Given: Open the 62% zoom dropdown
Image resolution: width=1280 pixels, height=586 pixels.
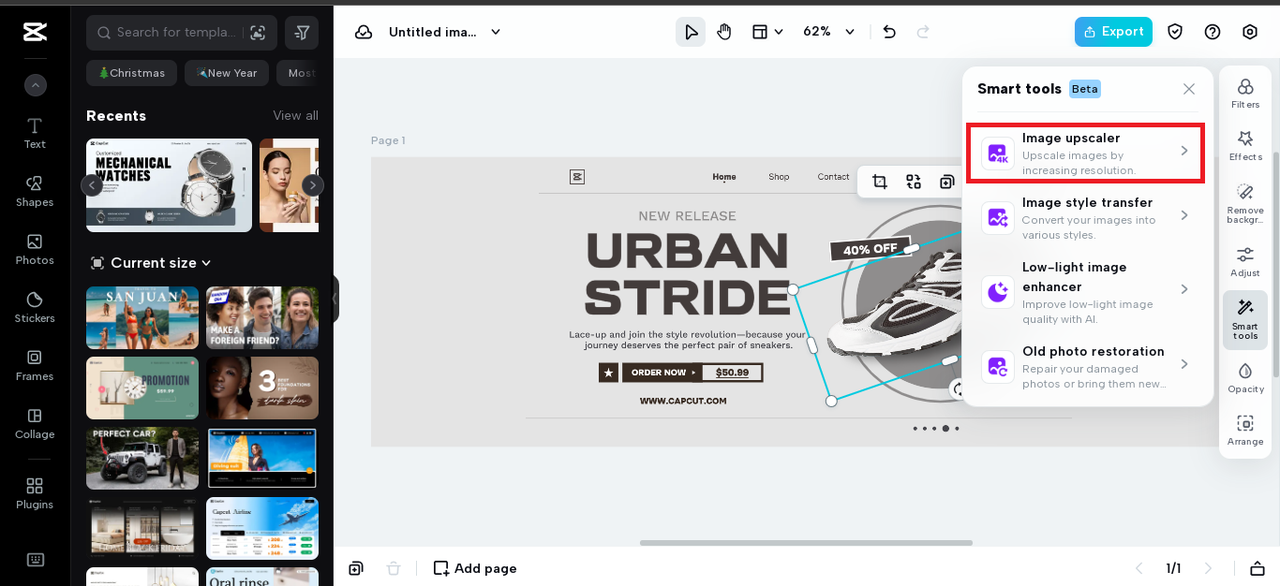Looking at the screenshot, I should [x=830, y=32].
